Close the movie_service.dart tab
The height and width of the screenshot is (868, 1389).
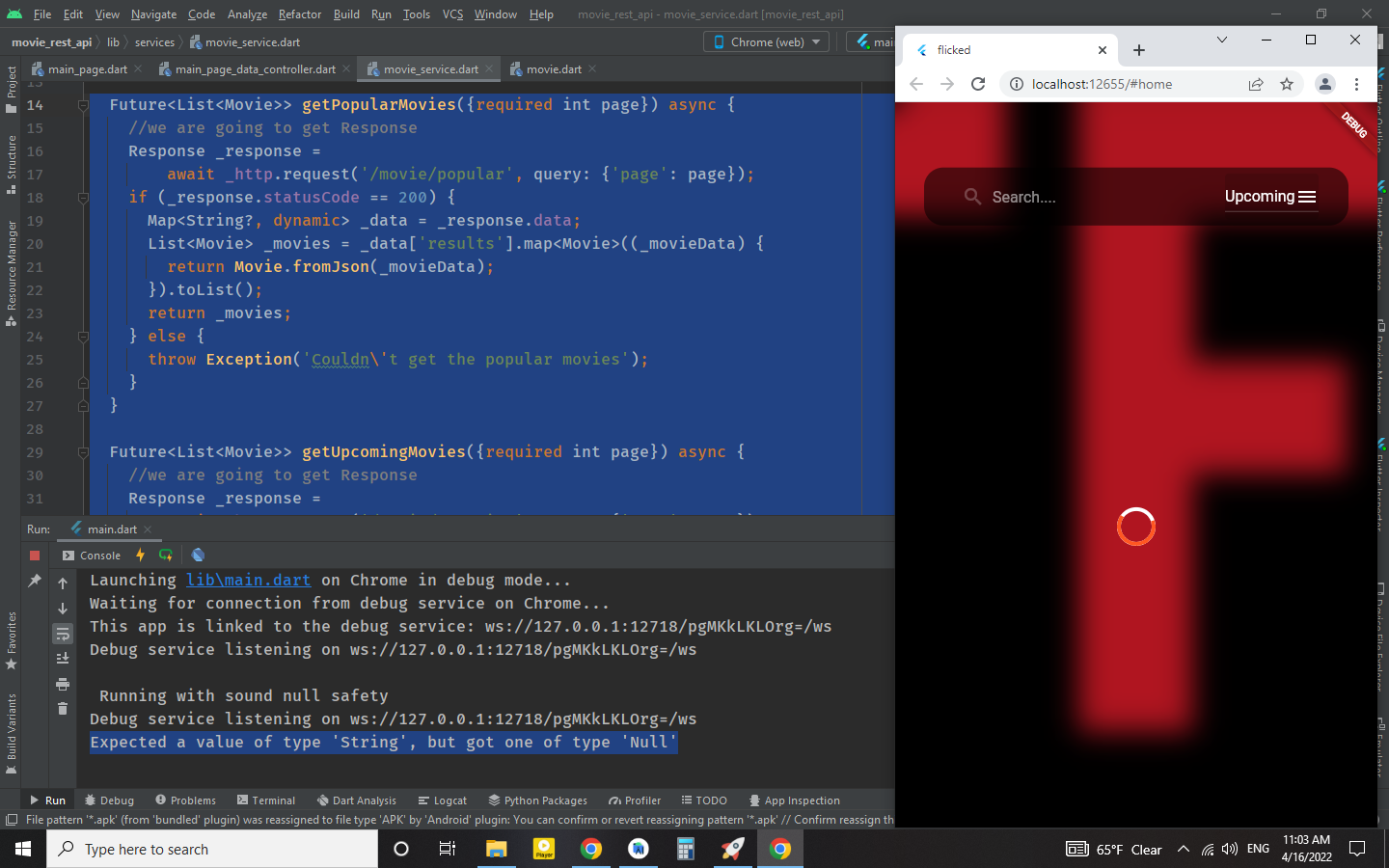tap(489, 68)
